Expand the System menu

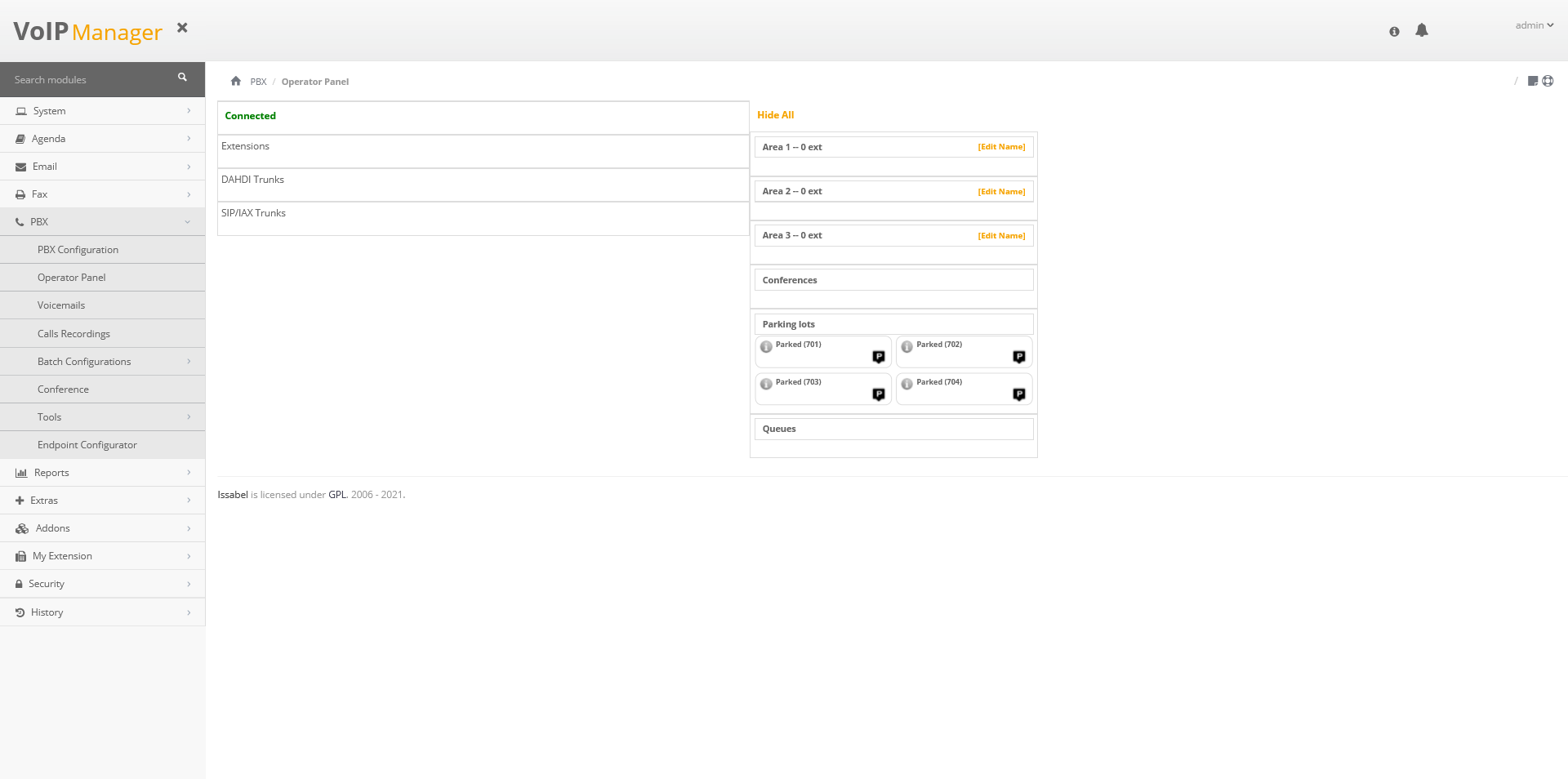coord(102,111)
